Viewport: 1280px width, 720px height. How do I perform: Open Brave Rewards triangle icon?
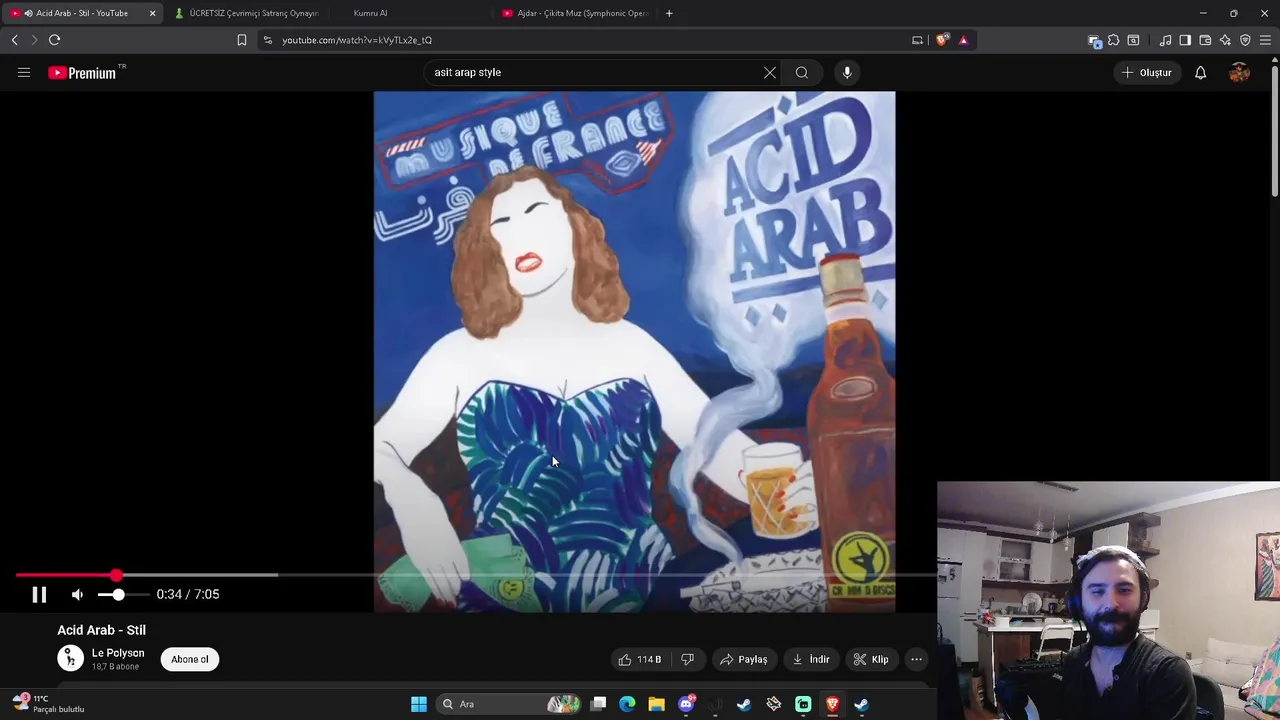[x=963, y=40]
